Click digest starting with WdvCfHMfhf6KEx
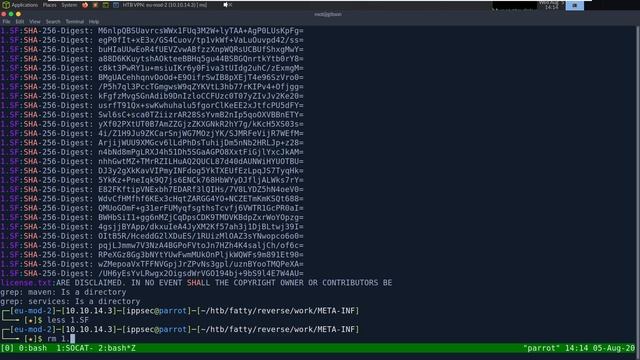 tap(200, 199)
